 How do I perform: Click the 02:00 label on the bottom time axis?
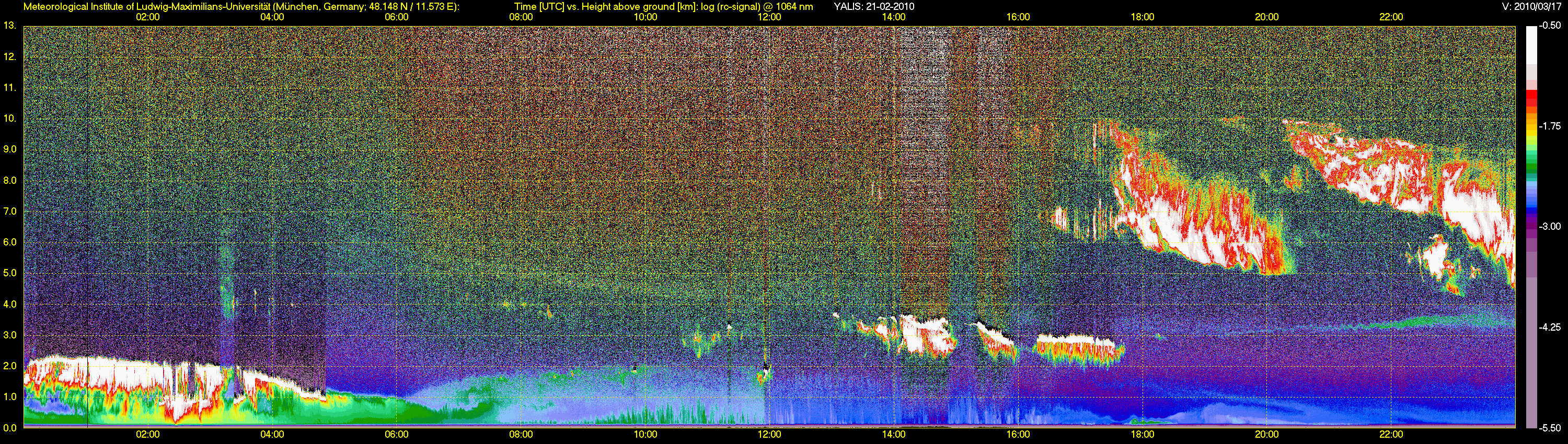pyautogui.click(x=148, y=434)
